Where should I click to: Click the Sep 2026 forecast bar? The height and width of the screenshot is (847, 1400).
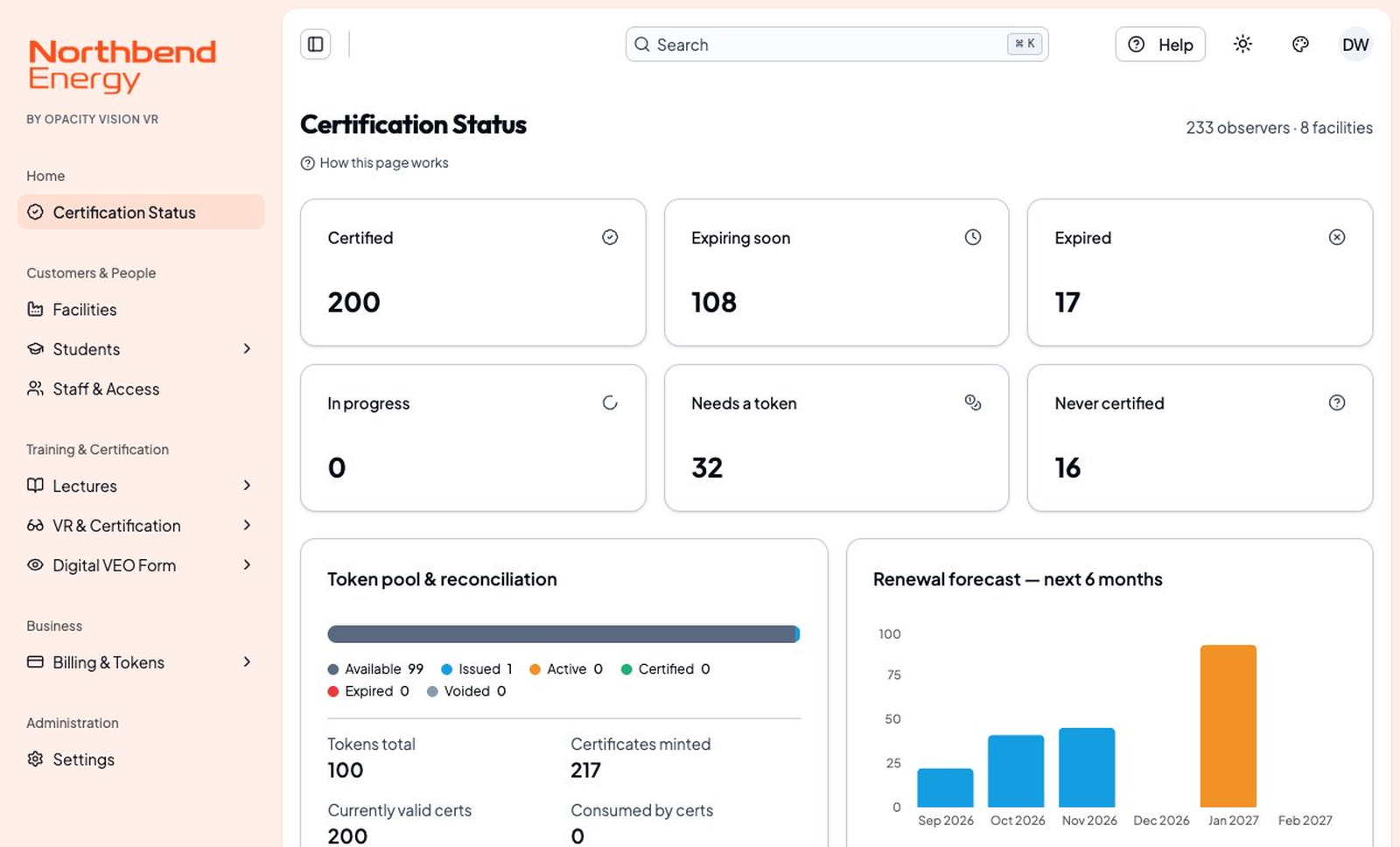pyautogui.click(x=945, y=787)
